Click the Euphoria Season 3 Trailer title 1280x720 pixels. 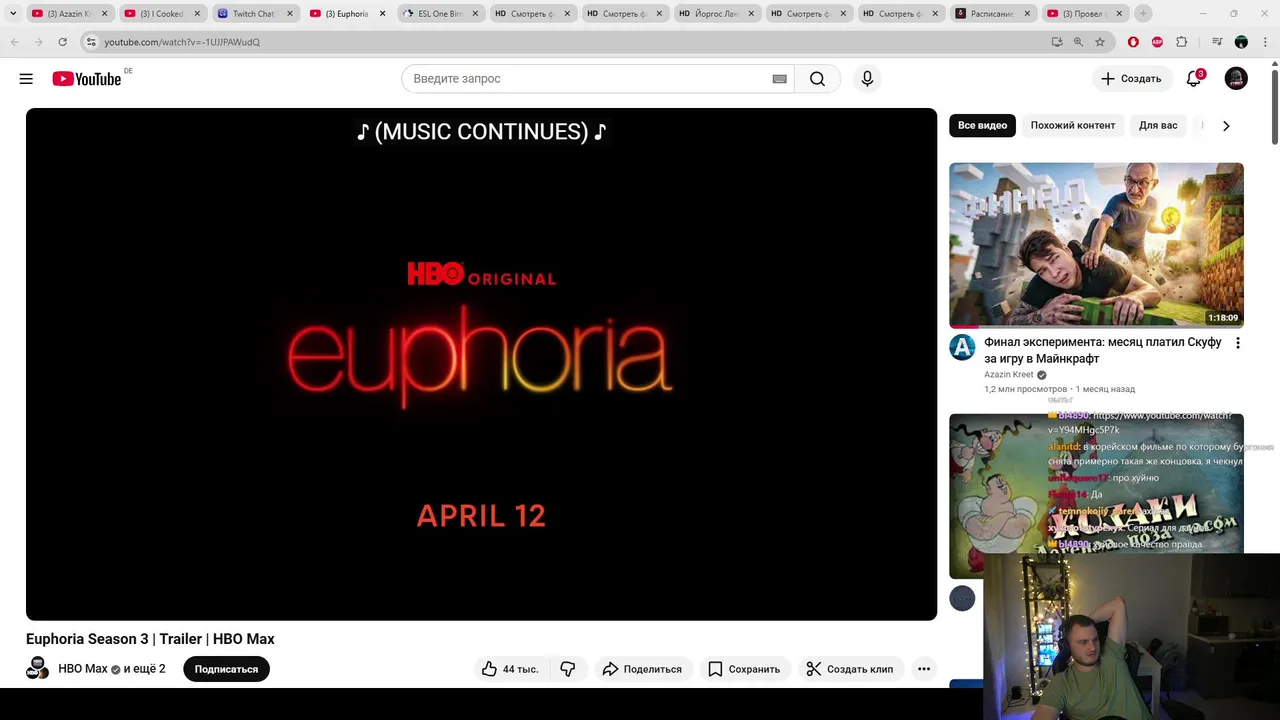(150, 639)
